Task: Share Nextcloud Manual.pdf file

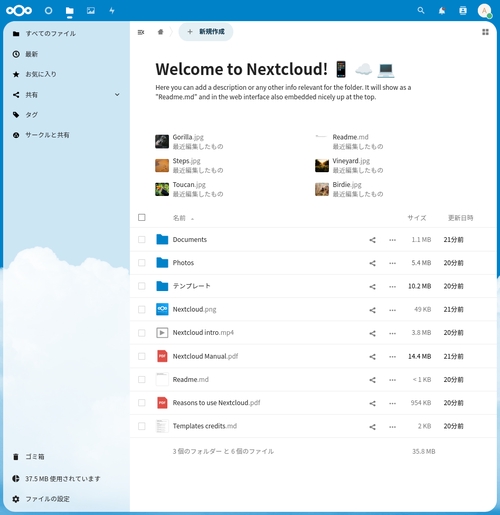Action: click(x=372, y=357)
